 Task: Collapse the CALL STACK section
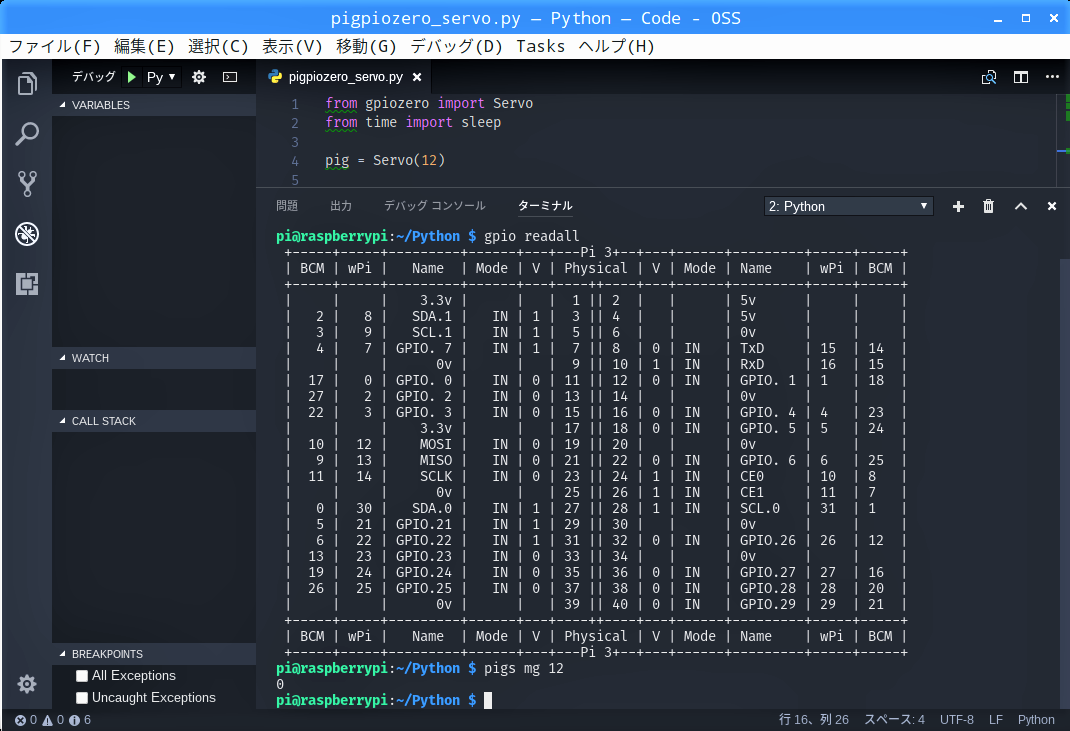coord(154,421)
